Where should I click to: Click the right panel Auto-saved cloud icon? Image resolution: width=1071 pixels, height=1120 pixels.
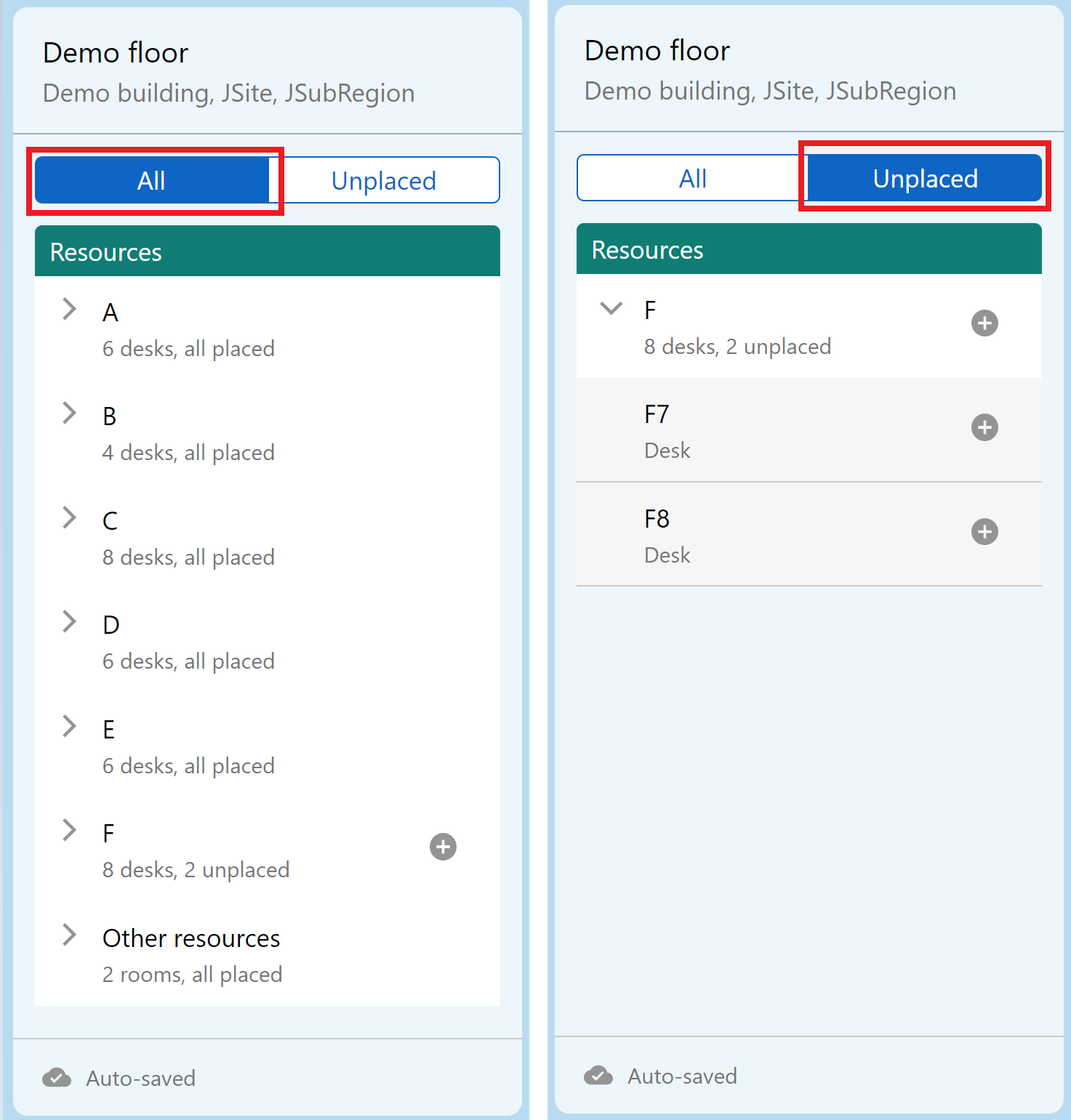point(598,1076)
